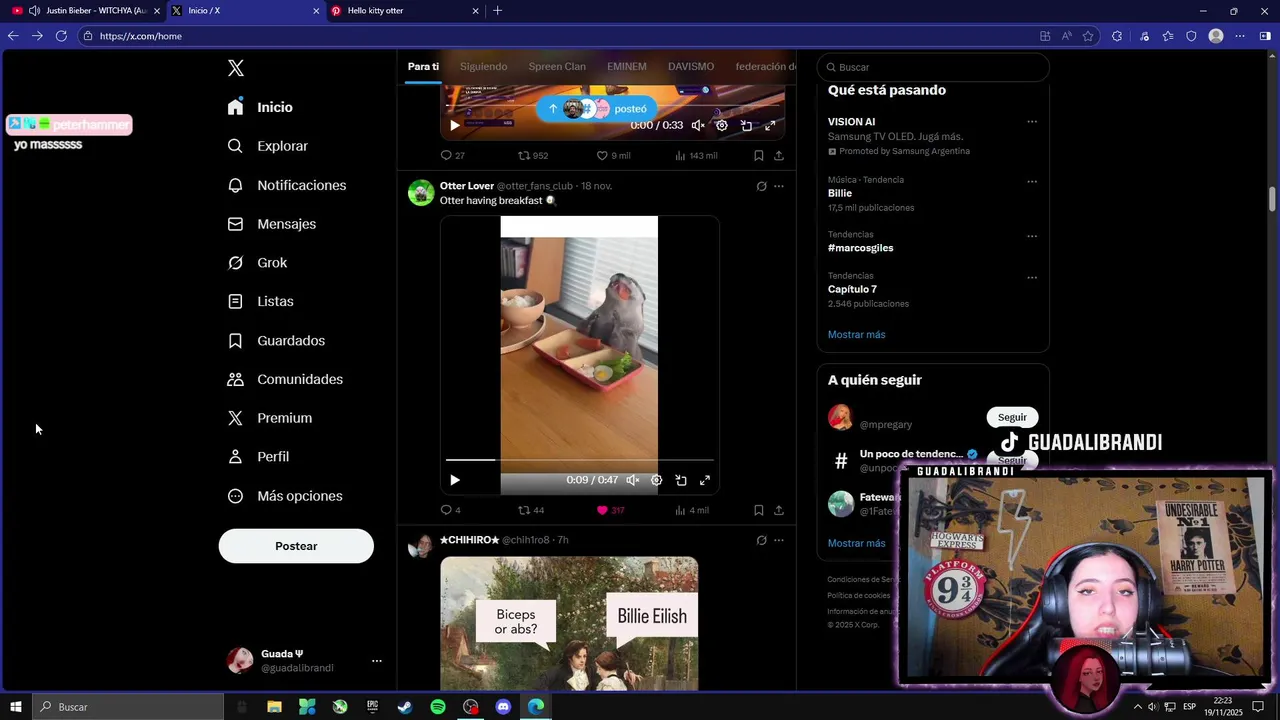Switch to the Spreen Clan tab

coord(557,67)
